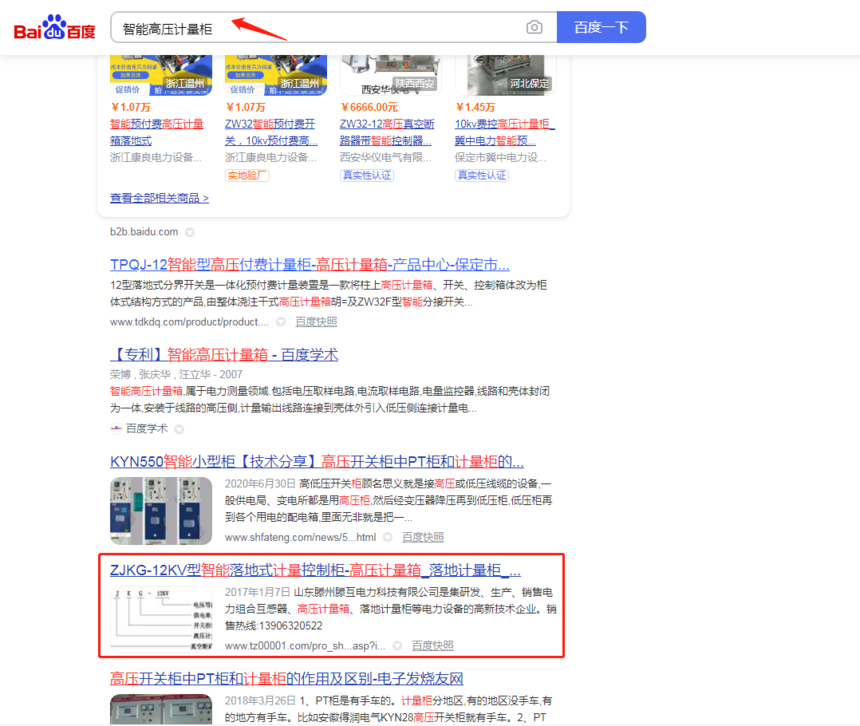Click the 百度一下 search button
Viewport: 860px width, 726px height.
tap(601, 27)
